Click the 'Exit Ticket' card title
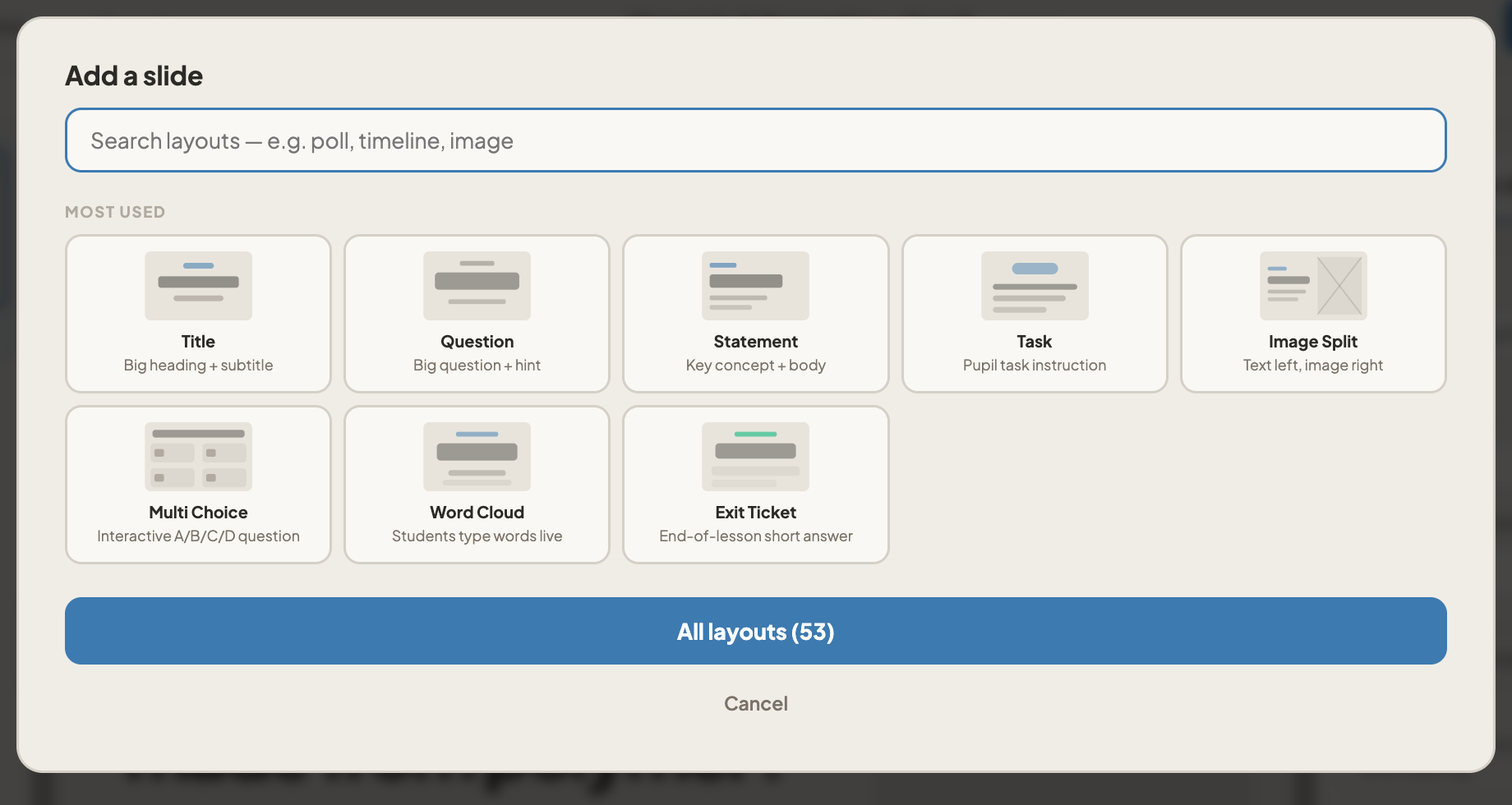The width and height of the screenshot is (1512, 805). (755, 513)
